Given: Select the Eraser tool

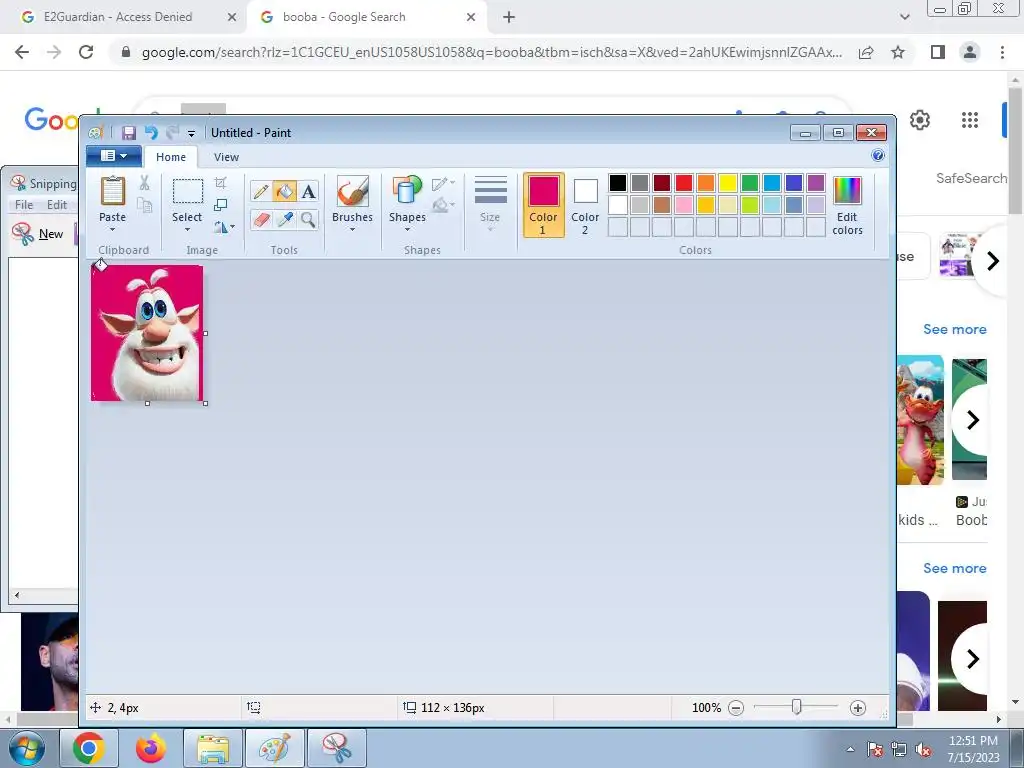Looking at the screenshot, I should (261, 219).
